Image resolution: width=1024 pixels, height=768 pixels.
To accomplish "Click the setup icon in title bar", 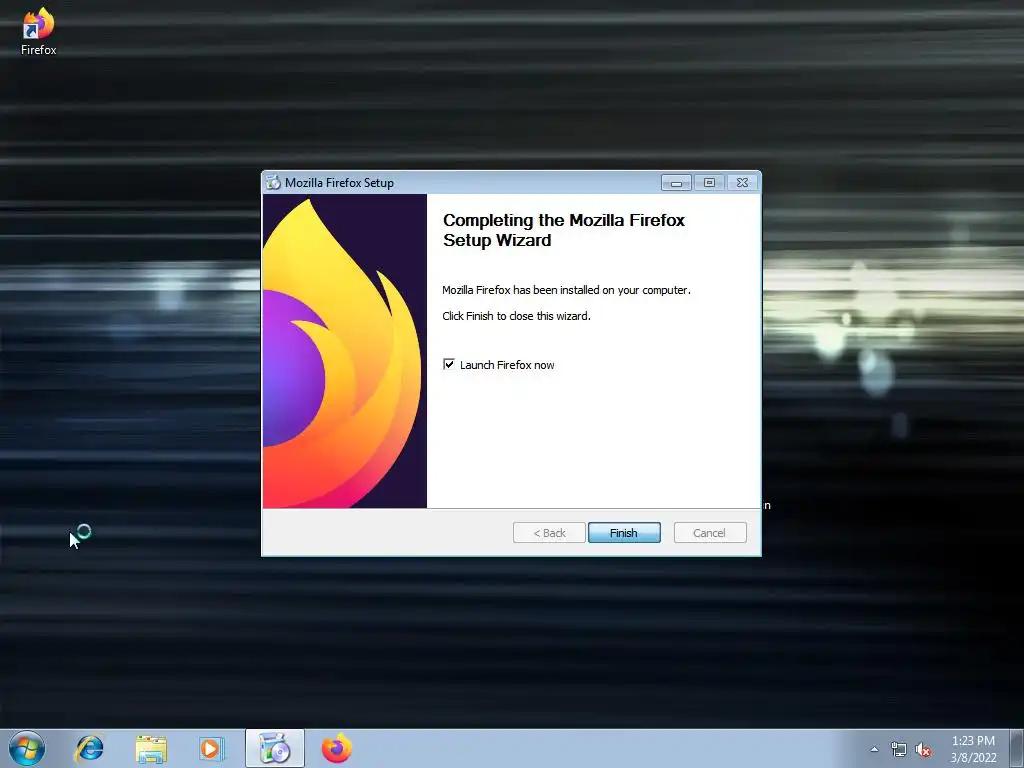I will pyautogui.click(x=273, y=183).
